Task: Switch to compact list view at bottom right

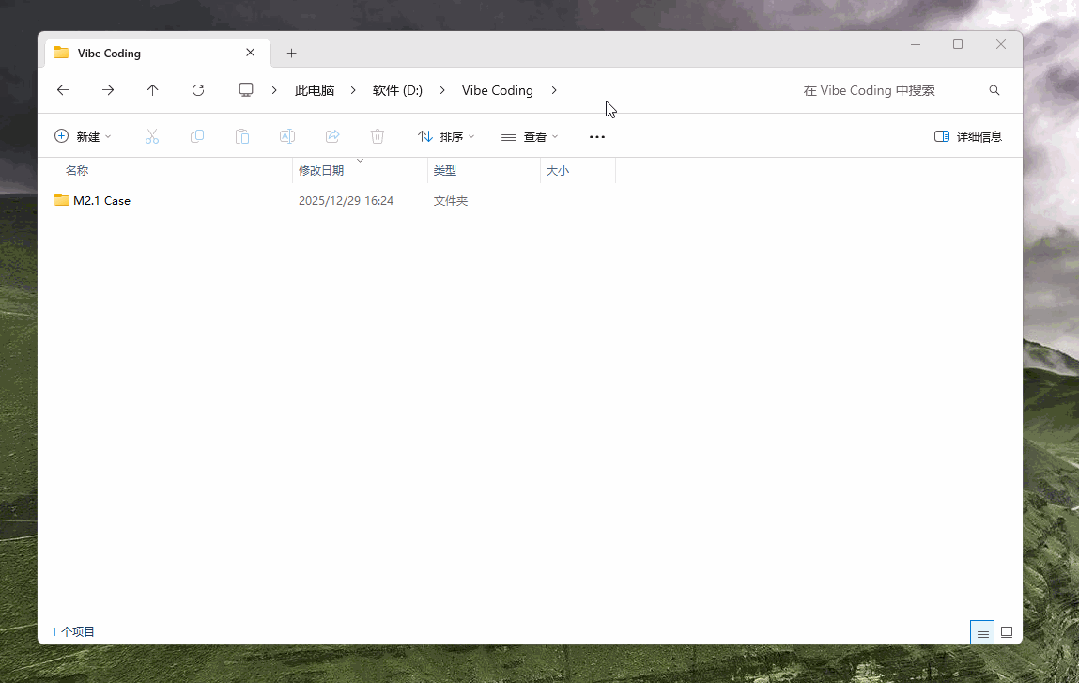Action: point(981,632)
